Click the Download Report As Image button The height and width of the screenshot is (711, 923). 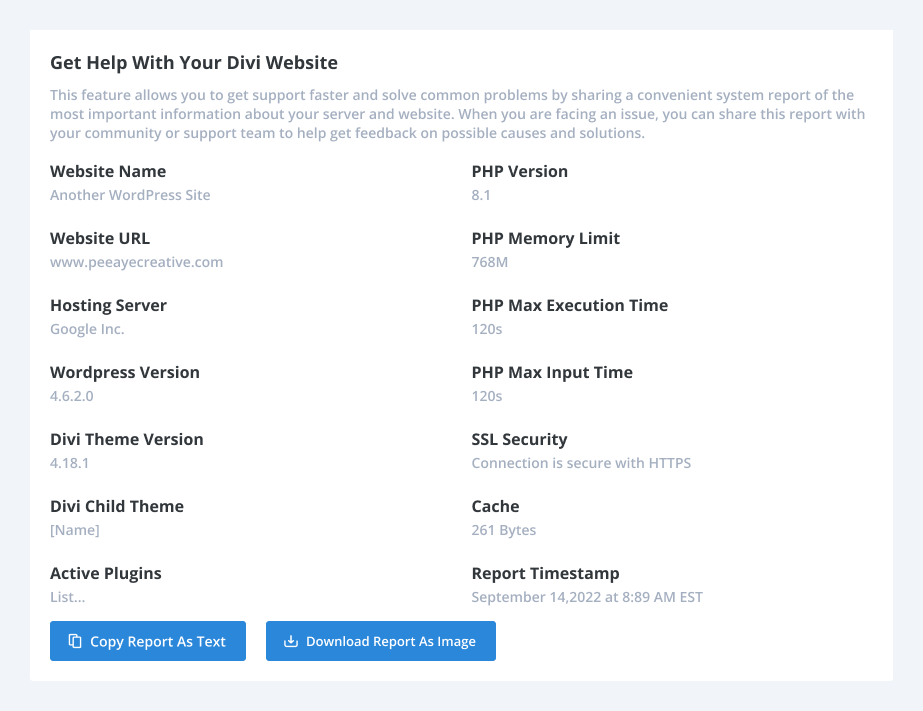pos(381,641)
